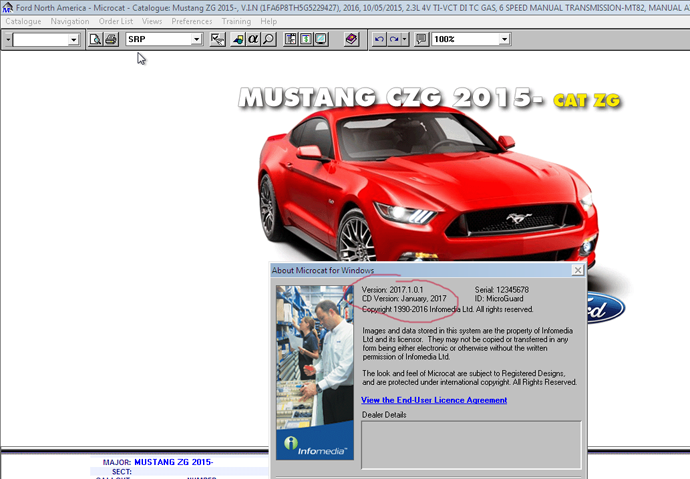Open the Catalogue menu
This screenshot has height=479, width=690.
click(23, 21)
